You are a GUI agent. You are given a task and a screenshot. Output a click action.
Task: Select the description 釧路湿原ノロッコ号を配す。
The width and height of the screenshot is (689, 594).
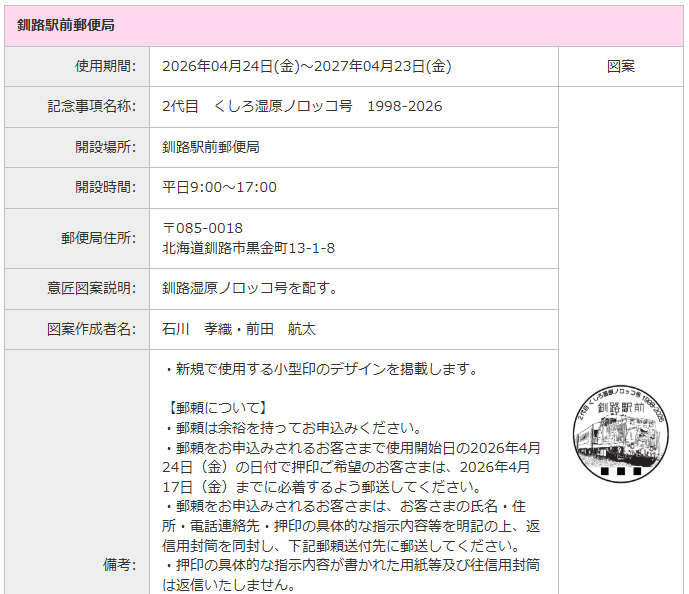coord(250,288)
